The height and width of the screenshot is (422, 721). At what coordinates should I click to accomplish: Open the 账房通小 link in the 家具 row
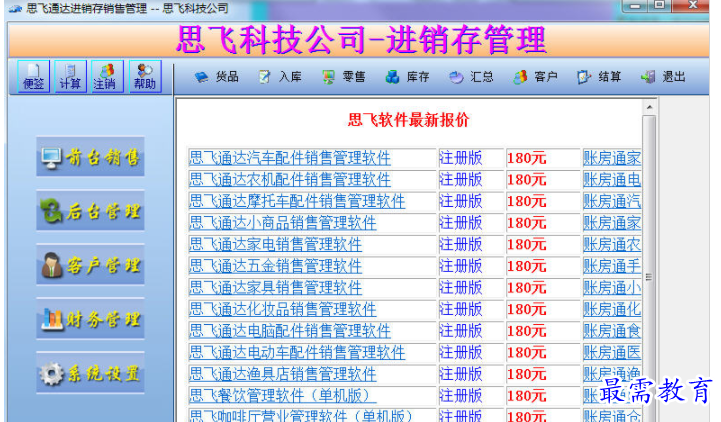[612, 288]
